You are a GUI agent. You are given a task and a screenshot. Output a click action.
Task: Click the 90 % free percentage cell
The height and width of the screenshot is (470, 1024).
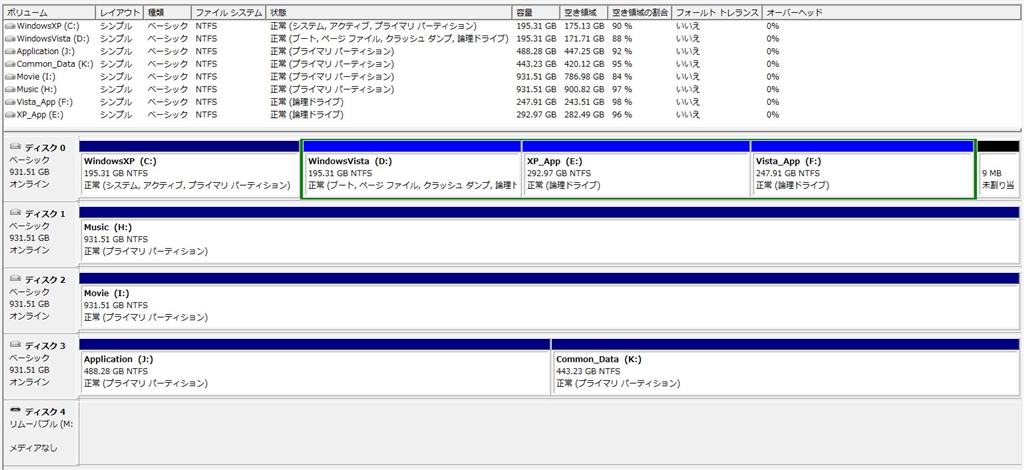point(622,26)
